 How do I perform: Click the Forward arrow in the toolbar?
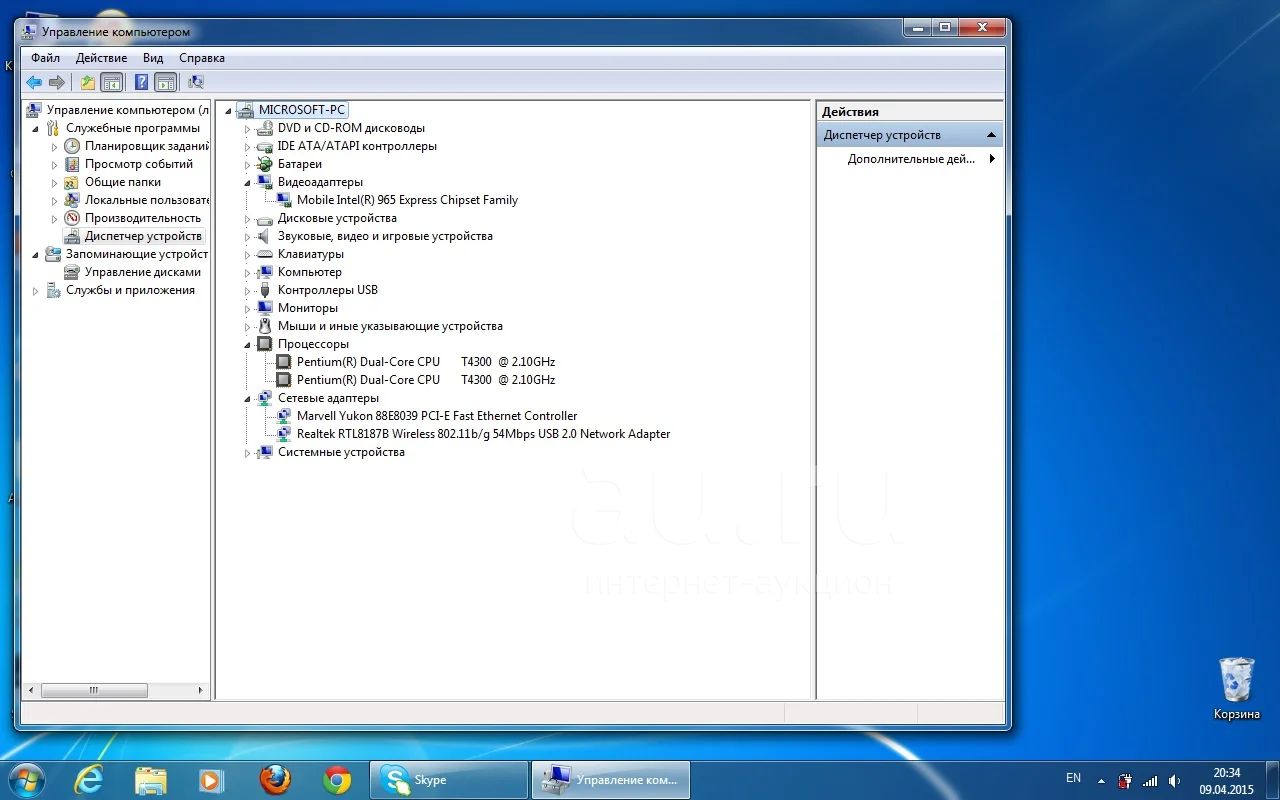tap(57, 82)
